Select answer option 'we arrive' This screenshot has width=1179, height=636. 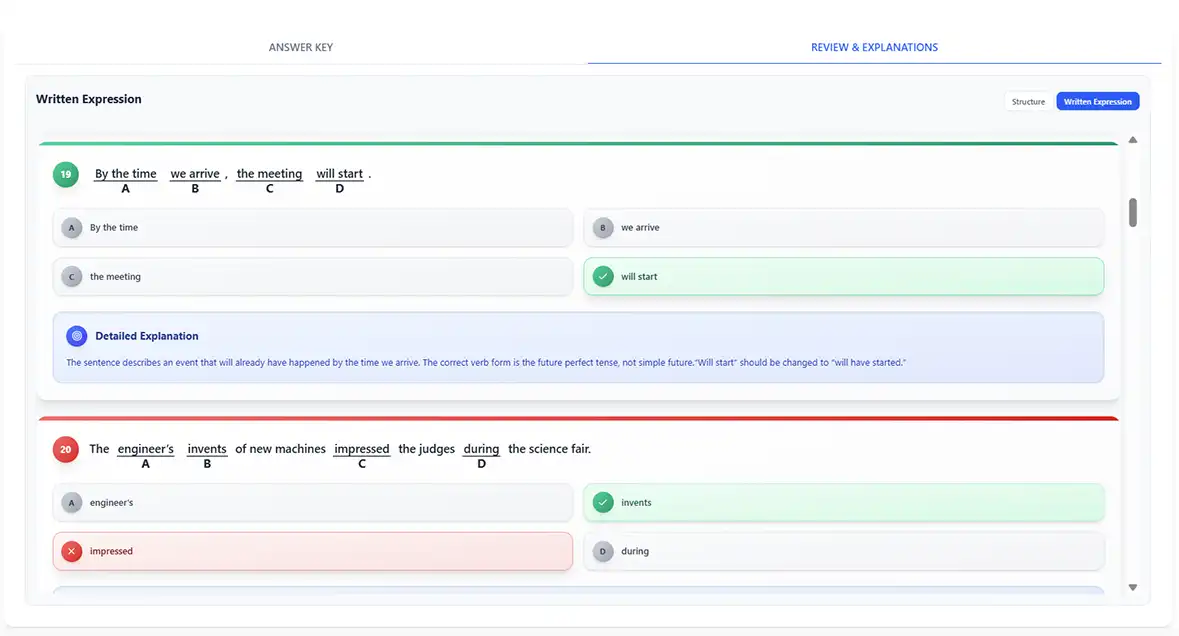(x=843, y=228)
